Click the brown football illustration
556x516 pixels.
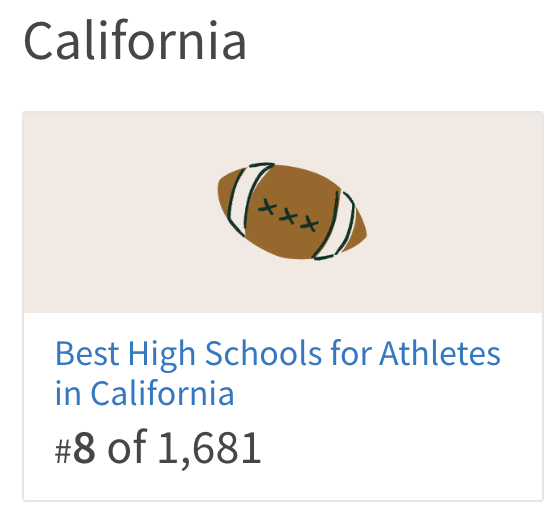(292, 211)
